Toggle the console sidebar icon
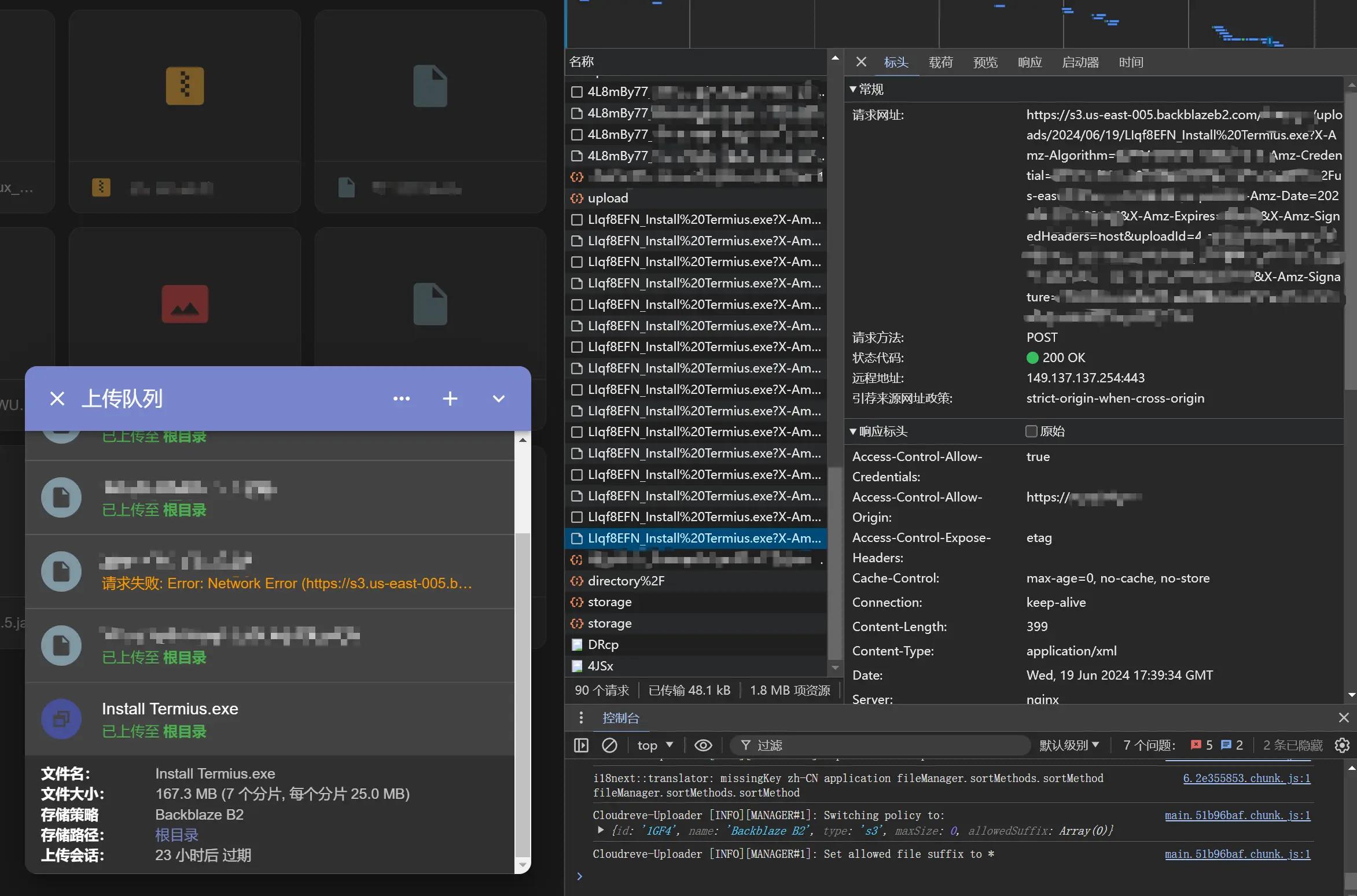1357x896 pixels. pyautogui.click(x=581, y=746)
